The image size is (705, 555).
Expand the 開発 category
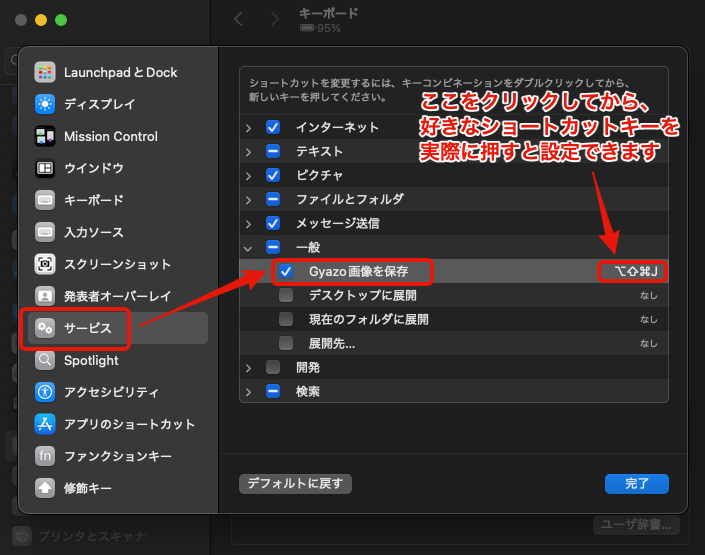point(249,367)
